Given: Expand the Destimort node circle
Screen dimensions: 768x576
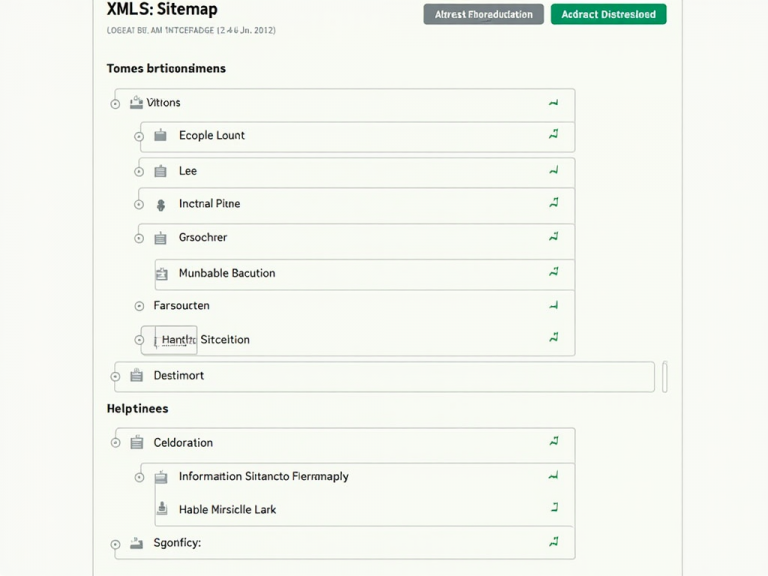Looking at the screenshot, I should [115, 377].
